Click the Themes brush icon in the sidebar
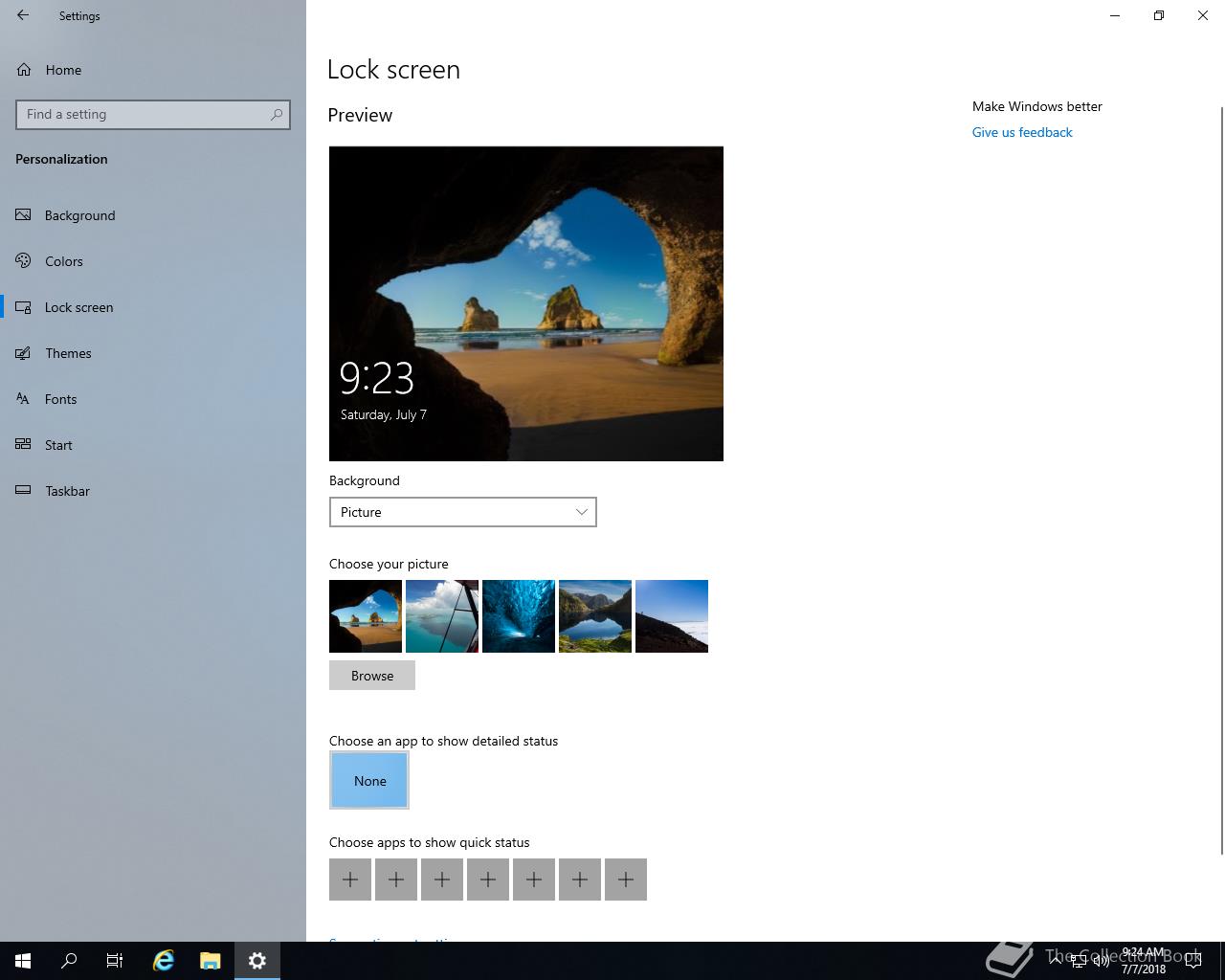The width and height of the screenshot is (1225, 980). pyautogui.click(x=24, y=352)
